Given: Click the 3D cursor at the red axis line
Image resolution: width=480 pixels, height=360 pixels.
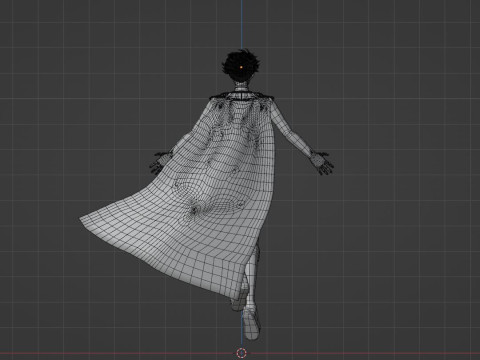Looking at the screenshot, I should [x=241, y=353].
